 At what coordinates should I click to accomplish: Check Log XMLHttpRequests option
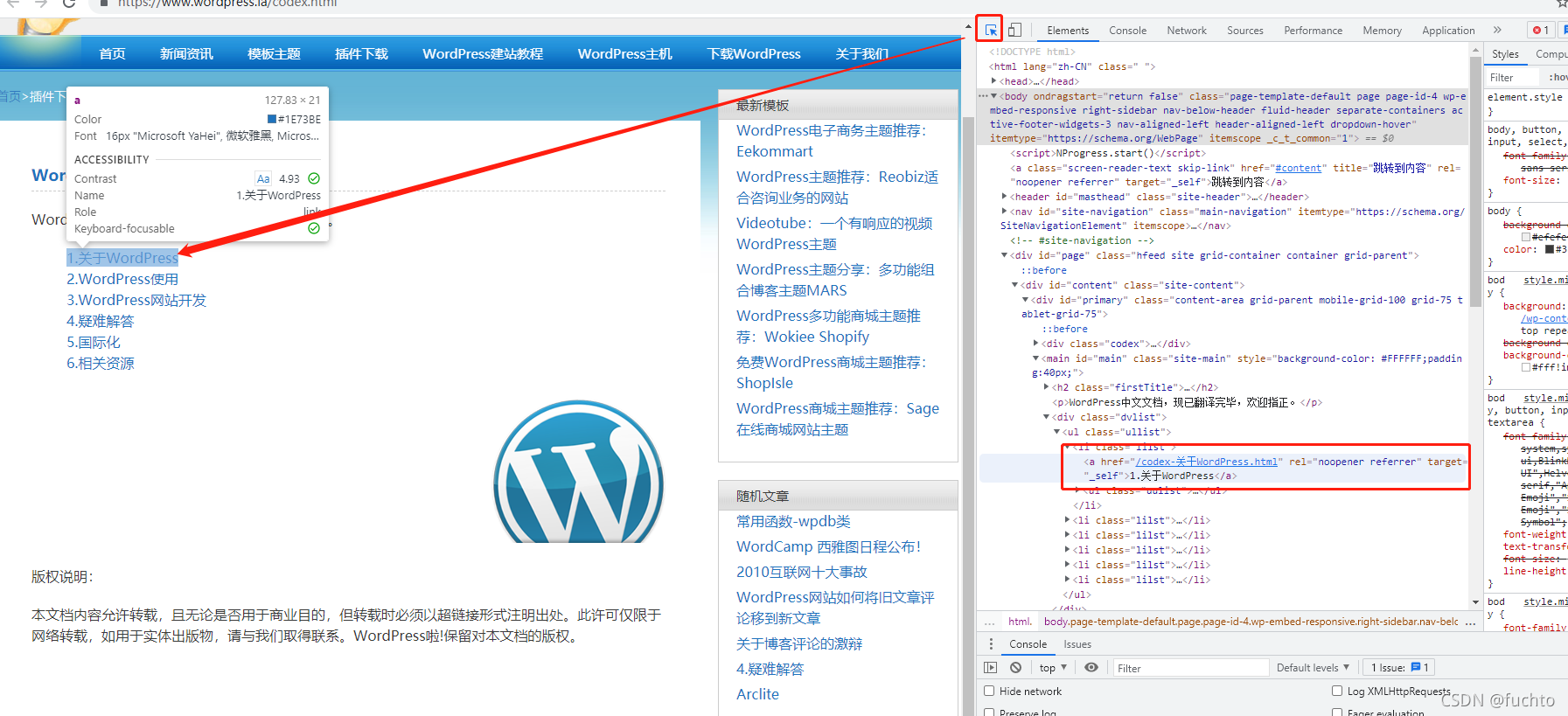click(1337, 691)
